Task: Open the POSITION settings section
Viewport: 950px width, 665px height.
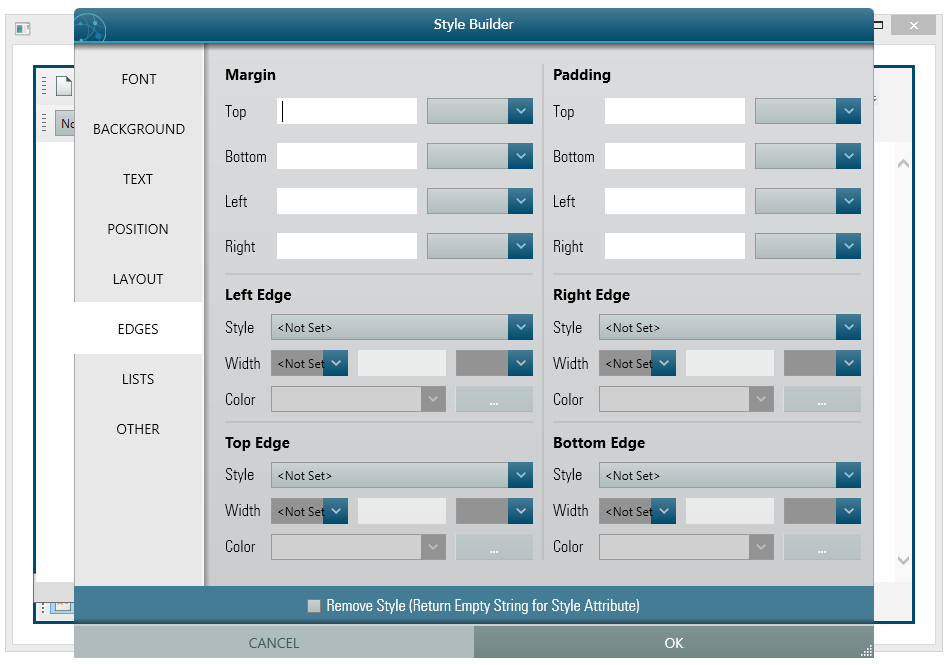Action: (x=138, y=229)
